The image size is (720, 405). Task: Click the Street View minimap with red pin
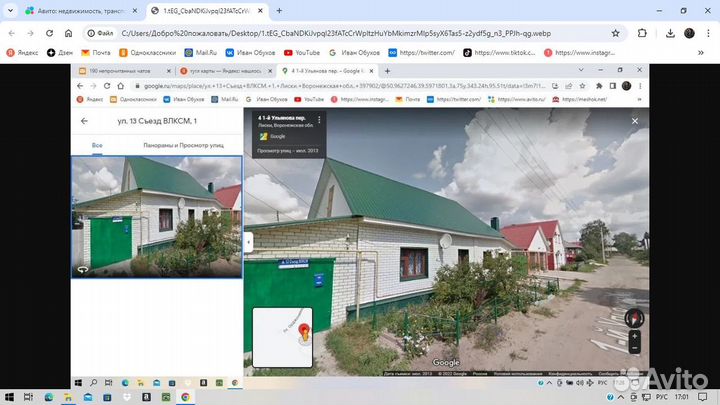(x=282, y=338)
